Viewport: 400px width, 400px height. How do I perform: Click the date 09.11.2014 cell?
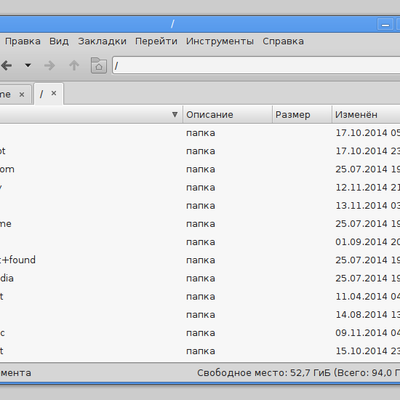367,333
